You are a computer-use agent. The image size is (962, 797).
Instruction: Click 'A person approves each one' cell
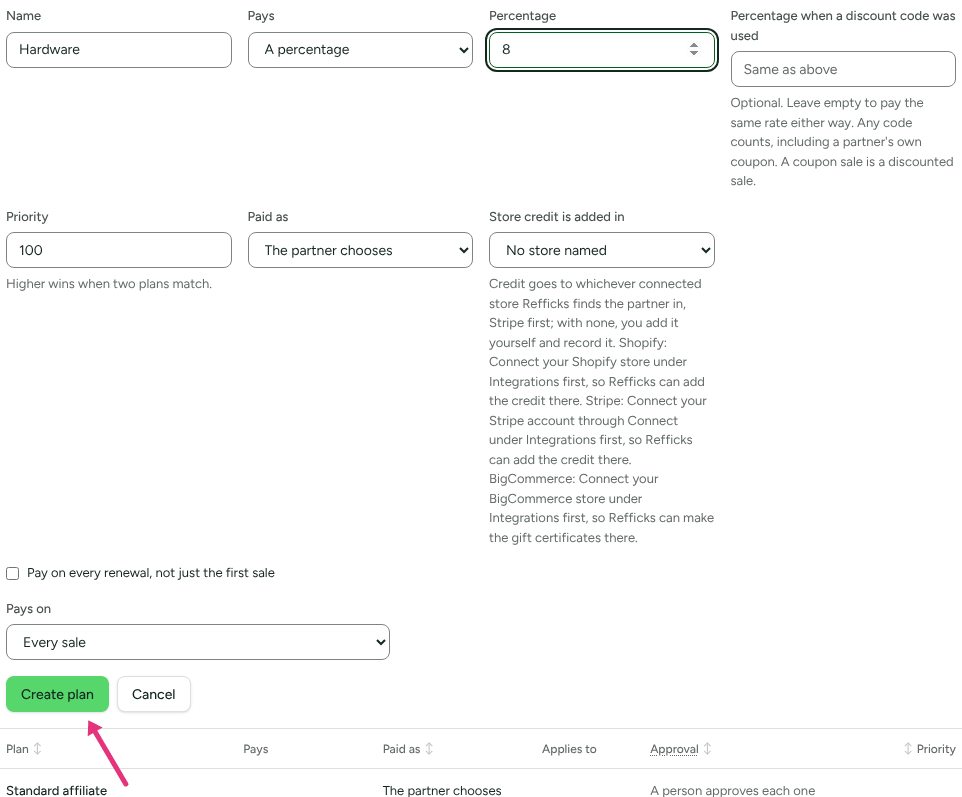[733, 790]
